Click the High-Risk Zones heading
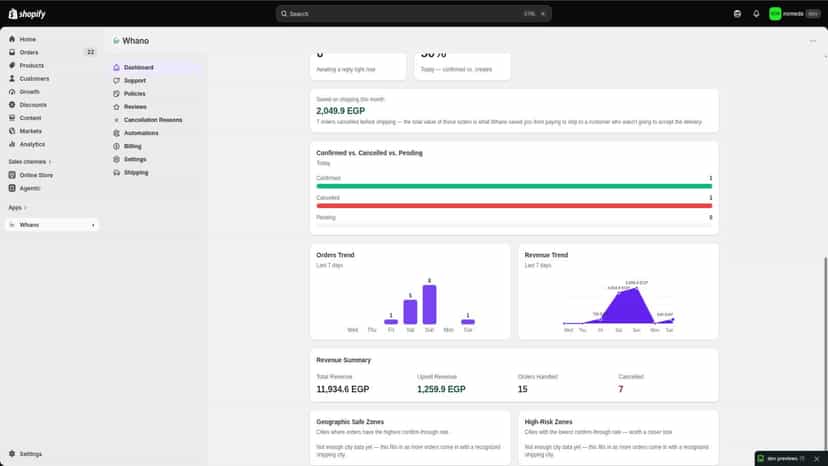 tap(548, 422)
